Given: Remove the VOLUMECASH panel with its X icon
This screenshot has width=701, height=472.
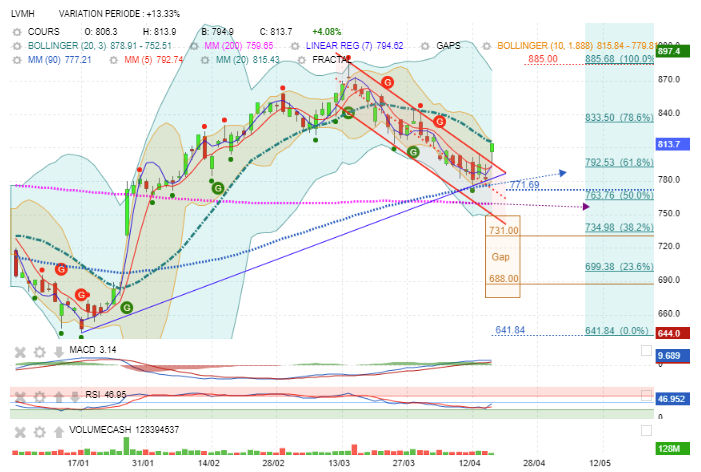Looking at the screenshot, I should 20,432.
